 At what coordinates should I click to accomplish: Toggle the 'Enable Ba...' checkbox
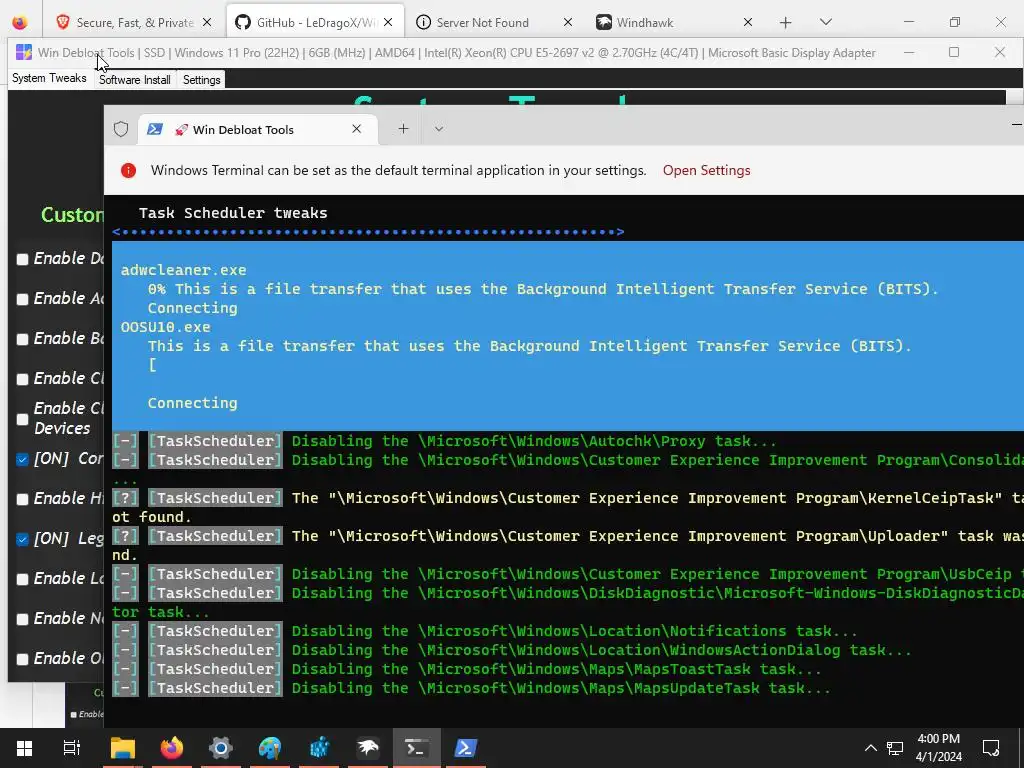(22, 339)
